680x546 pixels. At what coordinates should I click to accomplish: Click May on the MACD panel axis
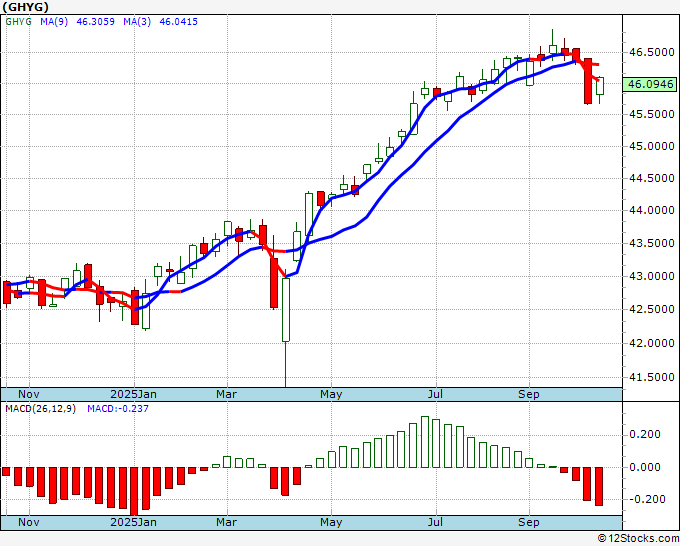pyautogui.click(x=331, y=522)
